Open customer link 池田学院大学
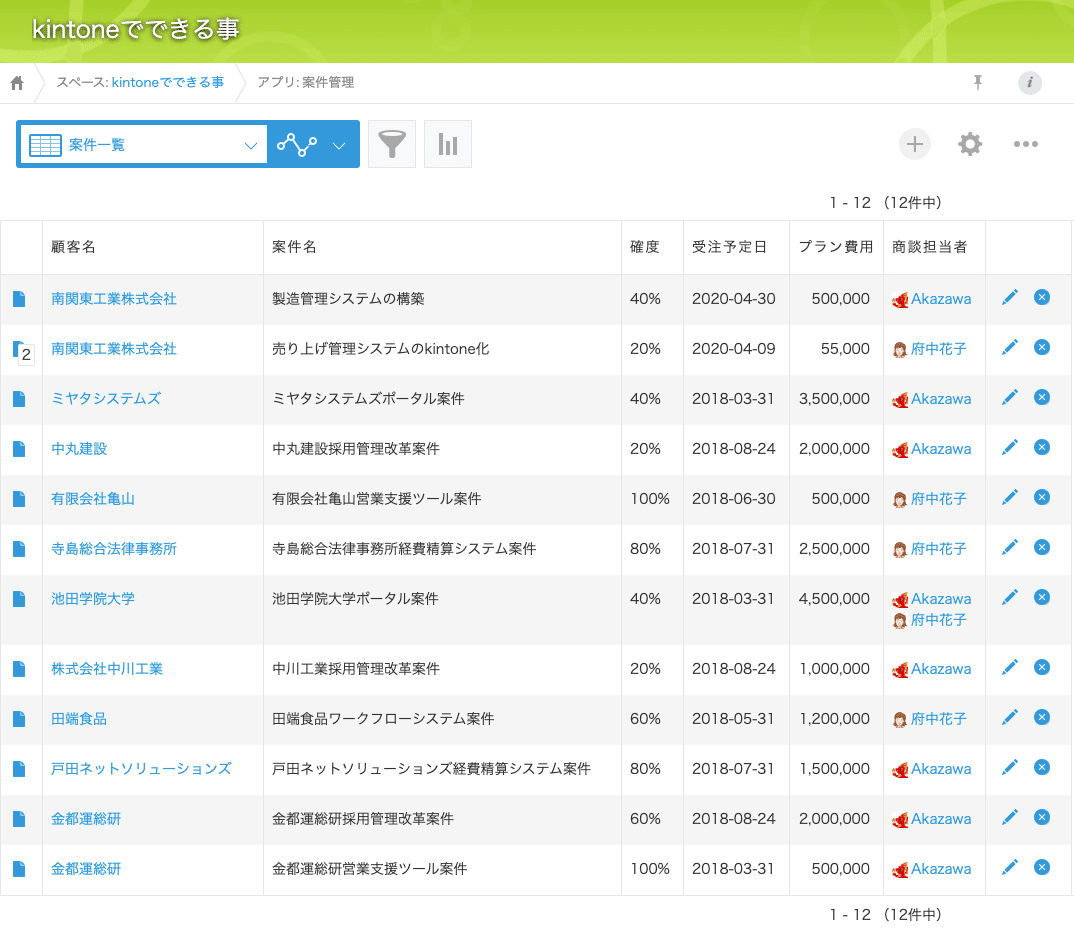Viewport: 1074px width, 930px height. pyautogui.click(x=93, y=599)
